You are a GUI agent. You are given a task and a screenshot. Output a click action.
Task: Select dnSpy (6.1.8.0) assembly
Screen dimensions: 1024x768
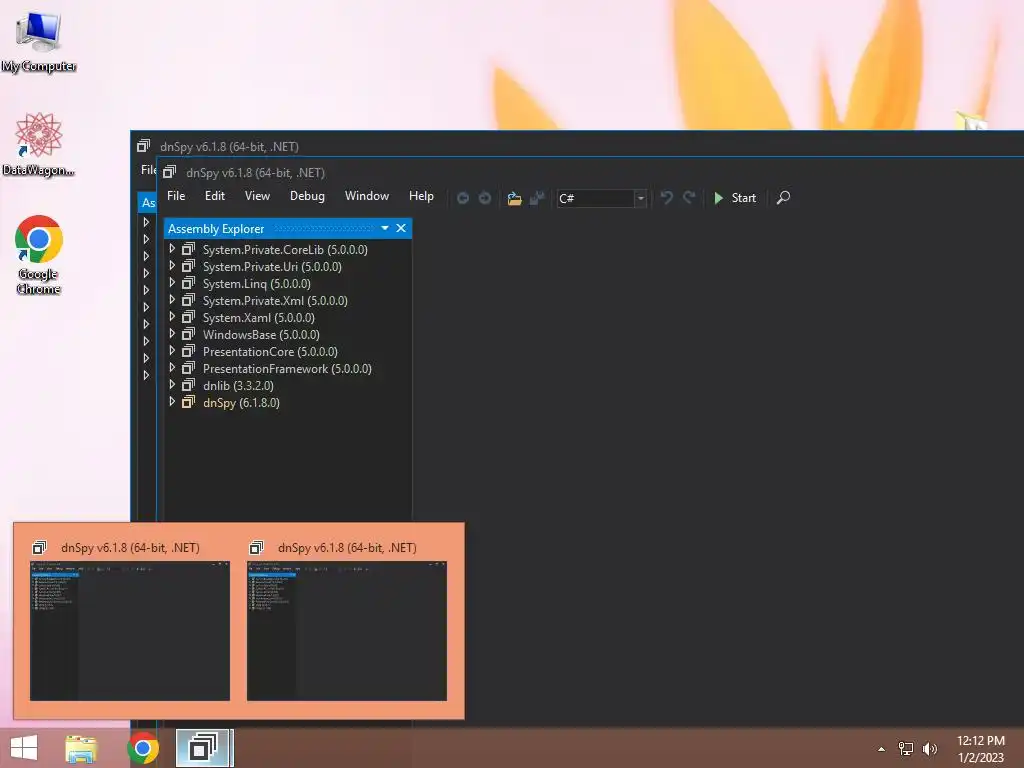click(x=241, y=402)
